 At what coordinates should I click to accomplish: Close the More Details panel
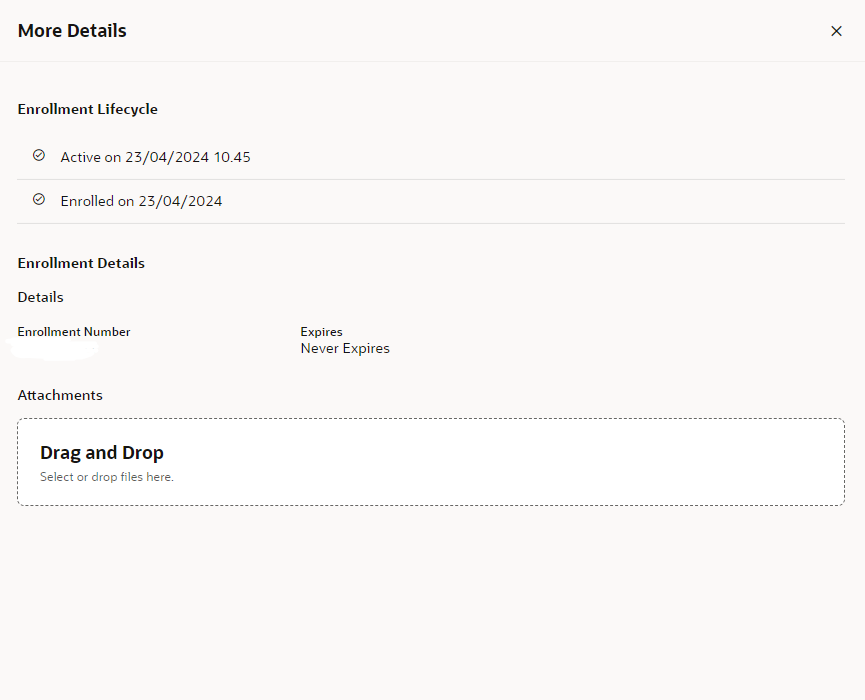(836, 31)
